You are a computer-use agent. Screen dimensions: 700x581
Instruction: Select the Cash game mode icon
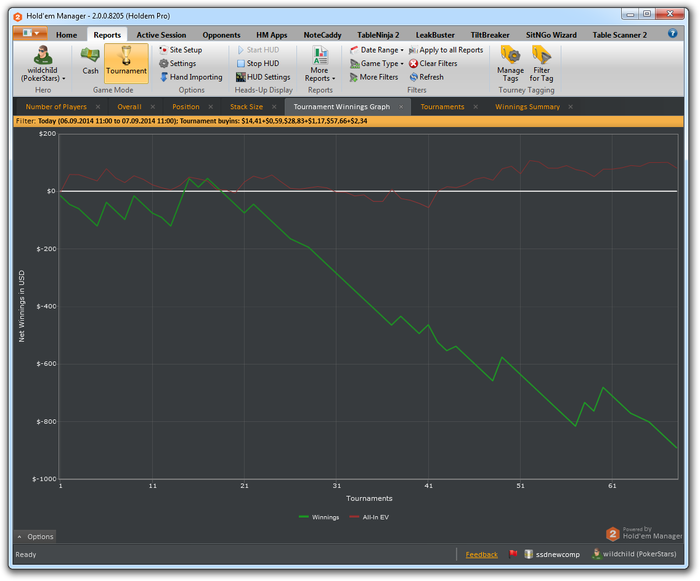[x=90, y=61]
